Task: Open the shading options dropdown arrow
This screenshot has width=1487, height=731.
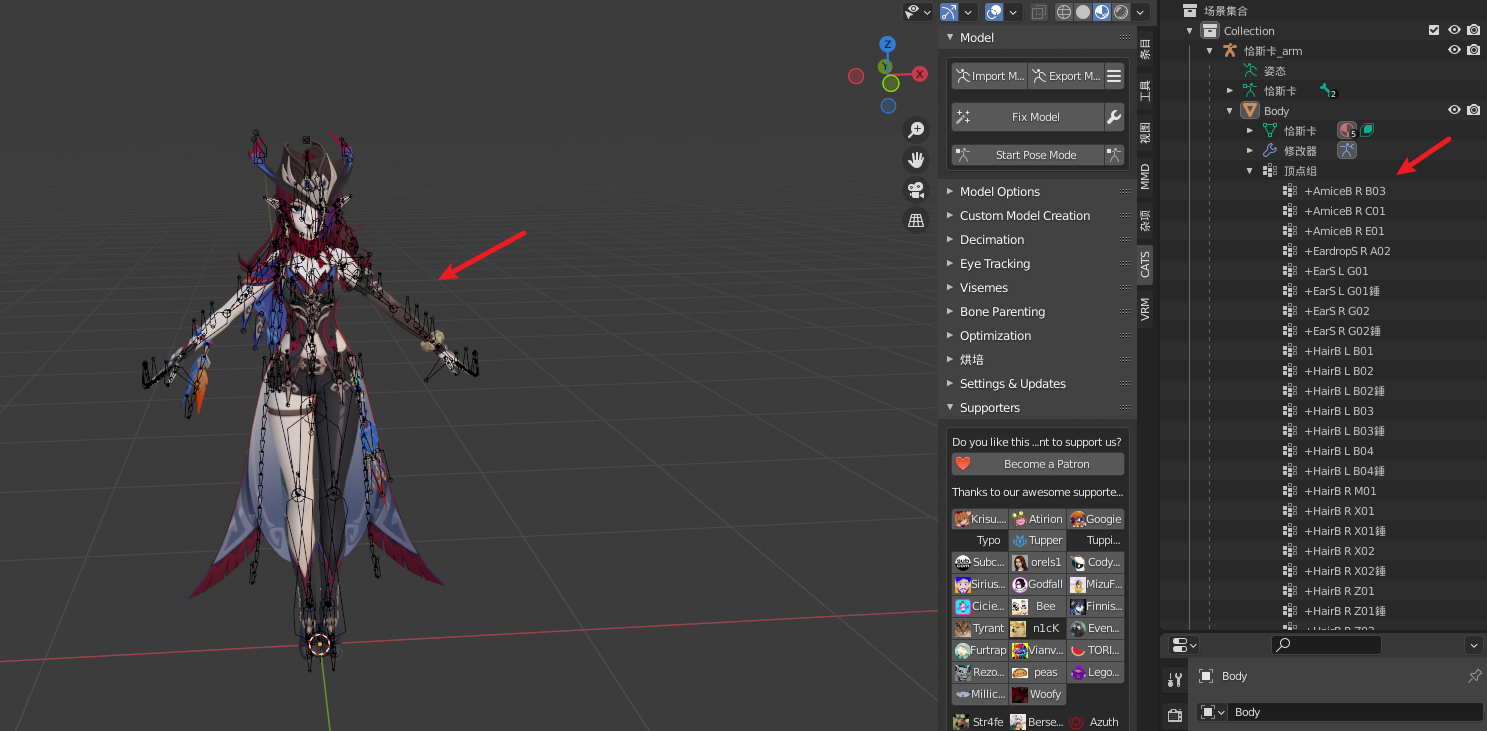Action: pyautogui.click(x=1140, y=12)
